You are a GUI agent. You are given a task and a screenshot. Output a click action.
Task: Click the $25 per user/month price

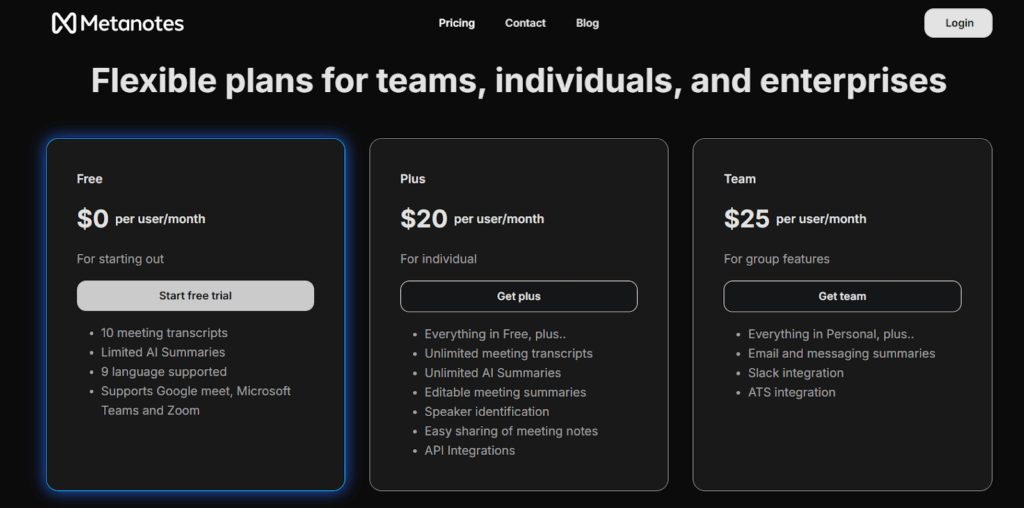[x=795, y=219]
